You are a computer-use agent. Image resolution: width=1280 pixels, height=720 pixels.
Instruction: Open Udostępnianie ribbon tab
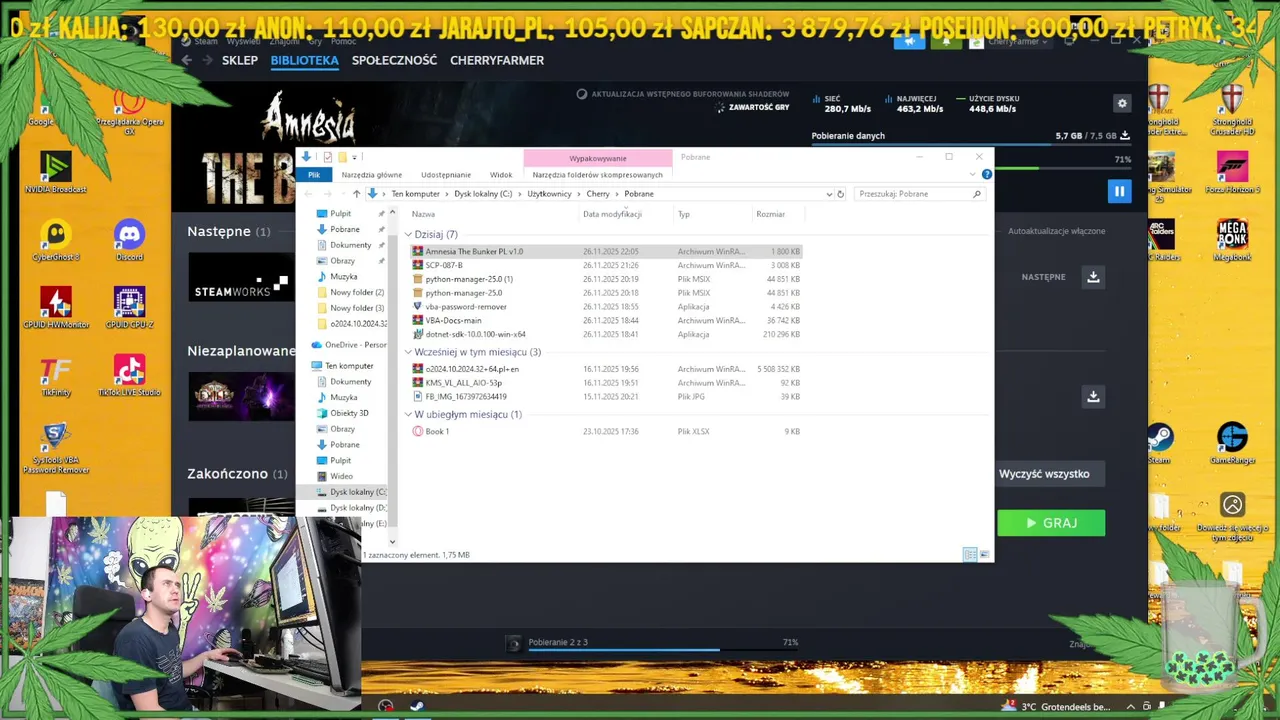446,174
